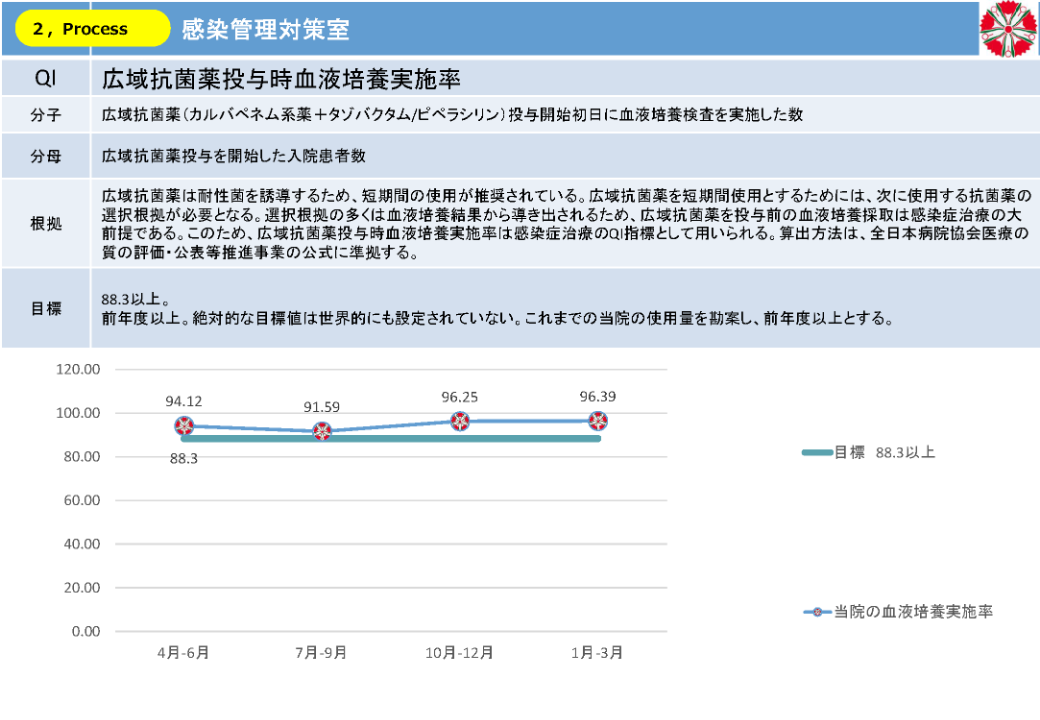
Task: Select the 7月-9月 data point marker
Action: click(322, 432)
